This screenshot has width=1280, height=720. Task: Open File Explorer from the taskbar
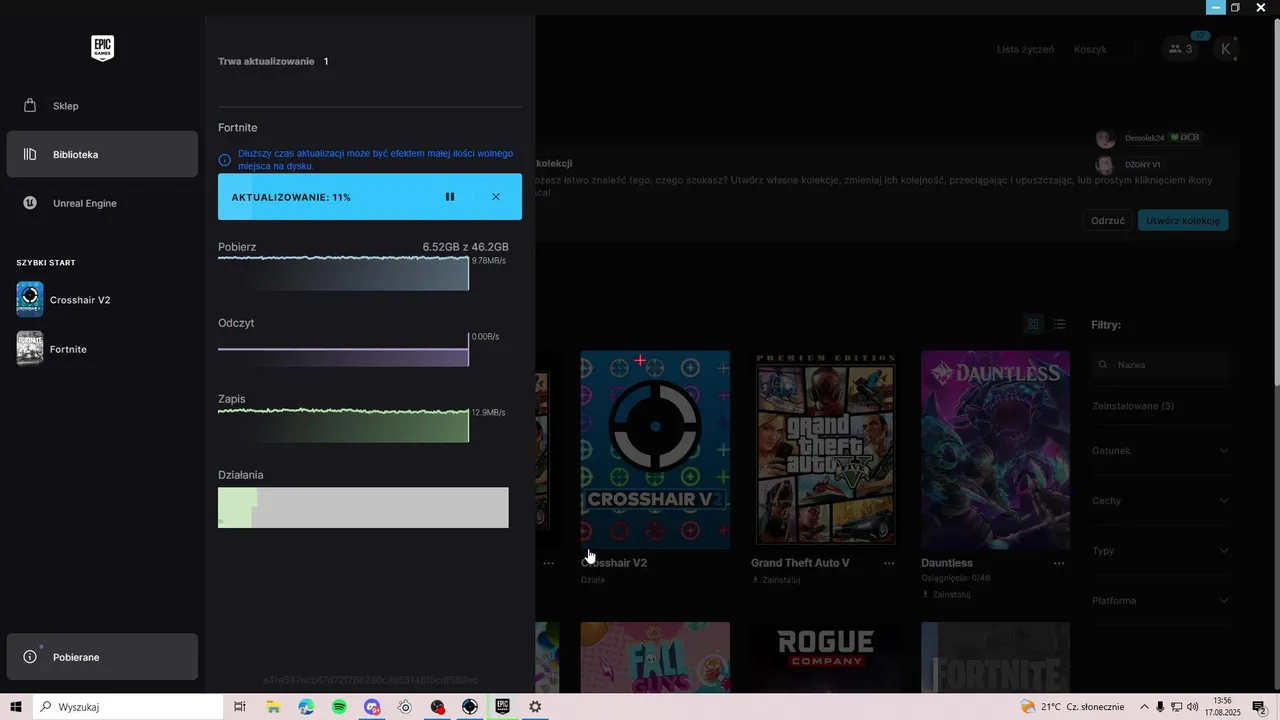(273, 707)
